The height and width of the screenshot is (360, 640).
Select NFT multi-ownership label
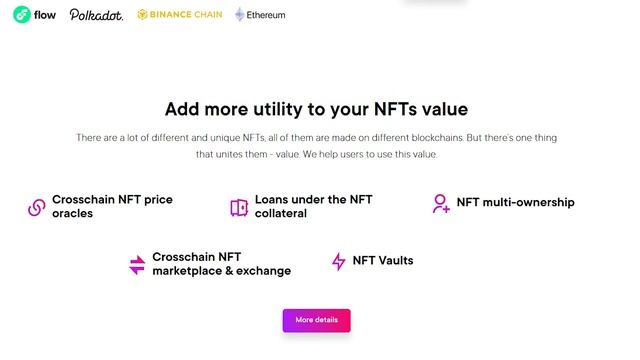click(x=516, y=202)
